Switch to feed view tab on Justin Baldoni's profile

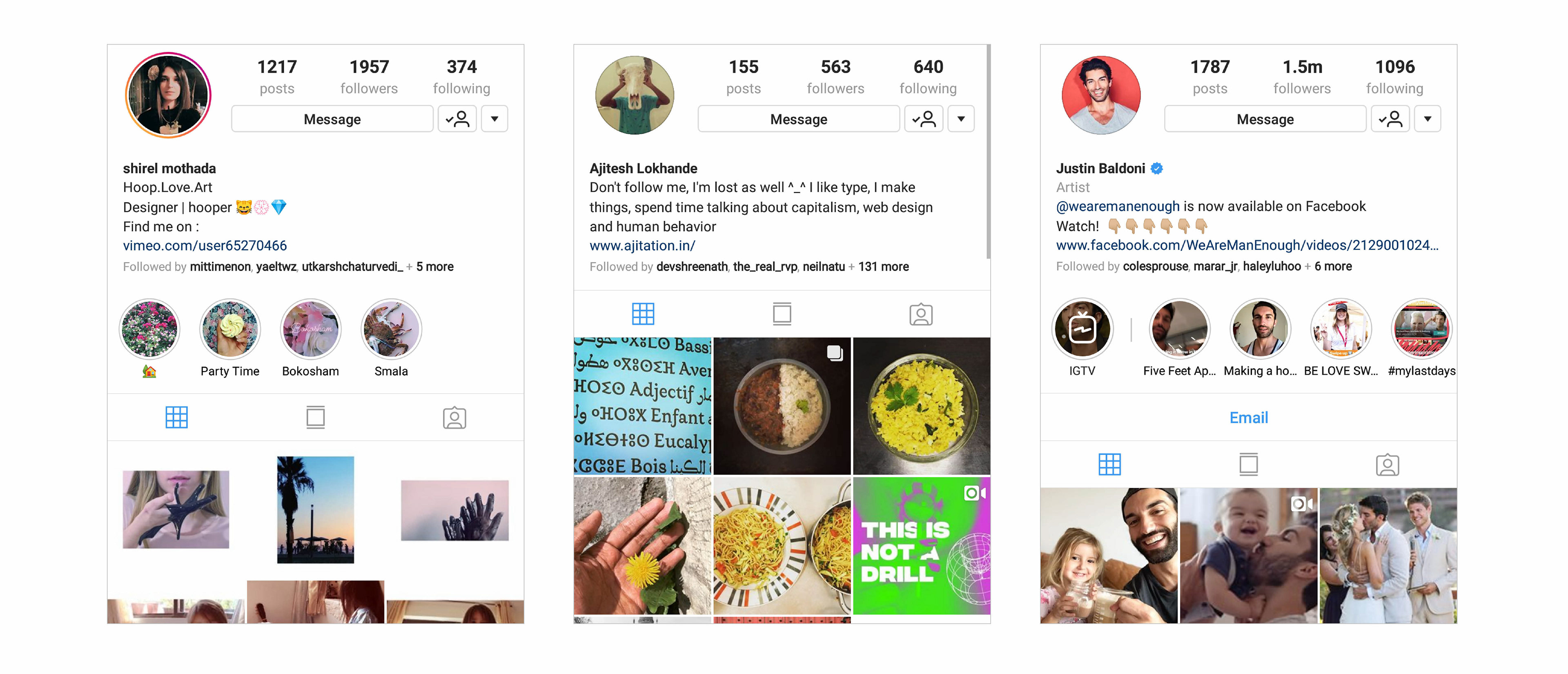click(x=1248, y=465)
